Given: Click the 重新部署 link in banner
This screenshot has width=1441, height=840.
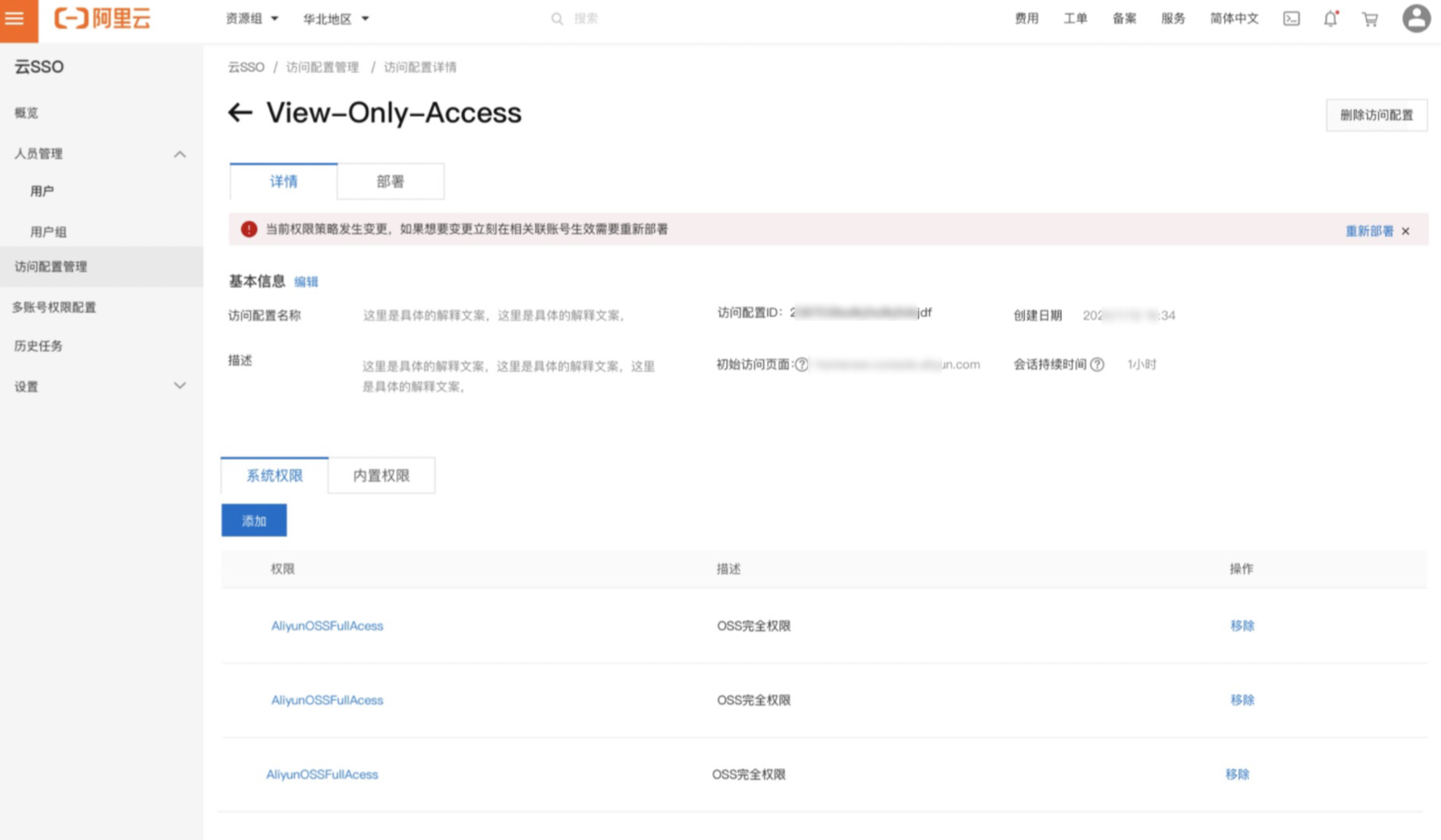Looking at the screenshot, I should tap(1369, 231).
